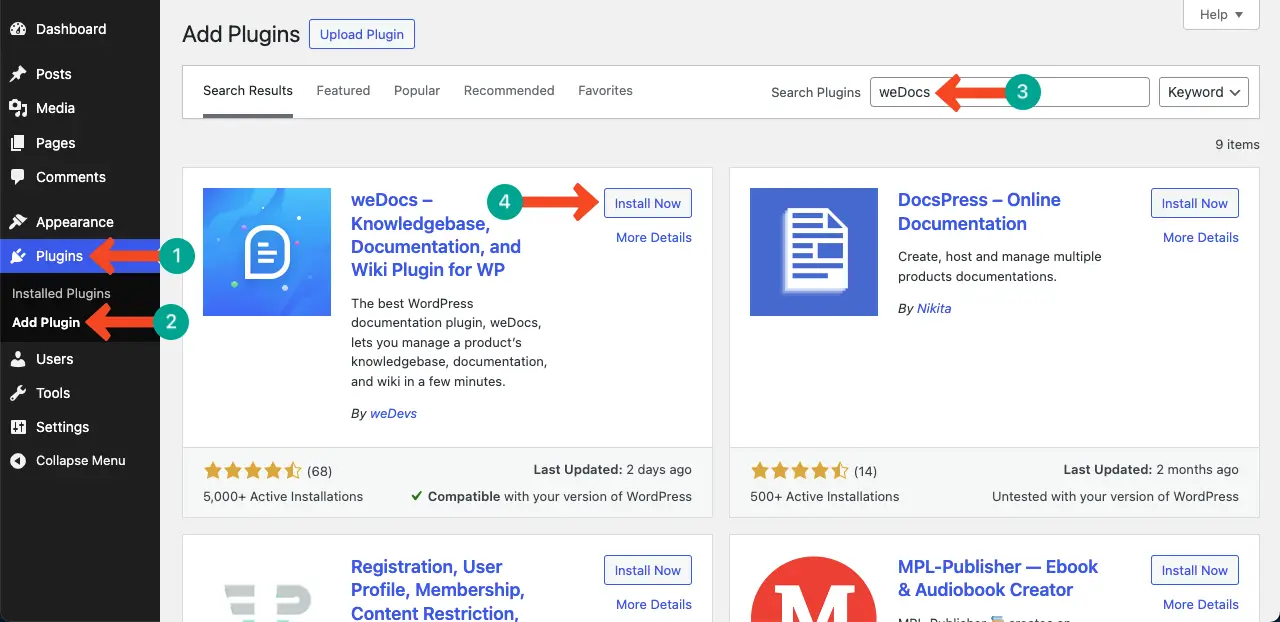Screen dimensions: 1280x622
Task: Install the weDocs plugin now
Action: tap(648, 203)
